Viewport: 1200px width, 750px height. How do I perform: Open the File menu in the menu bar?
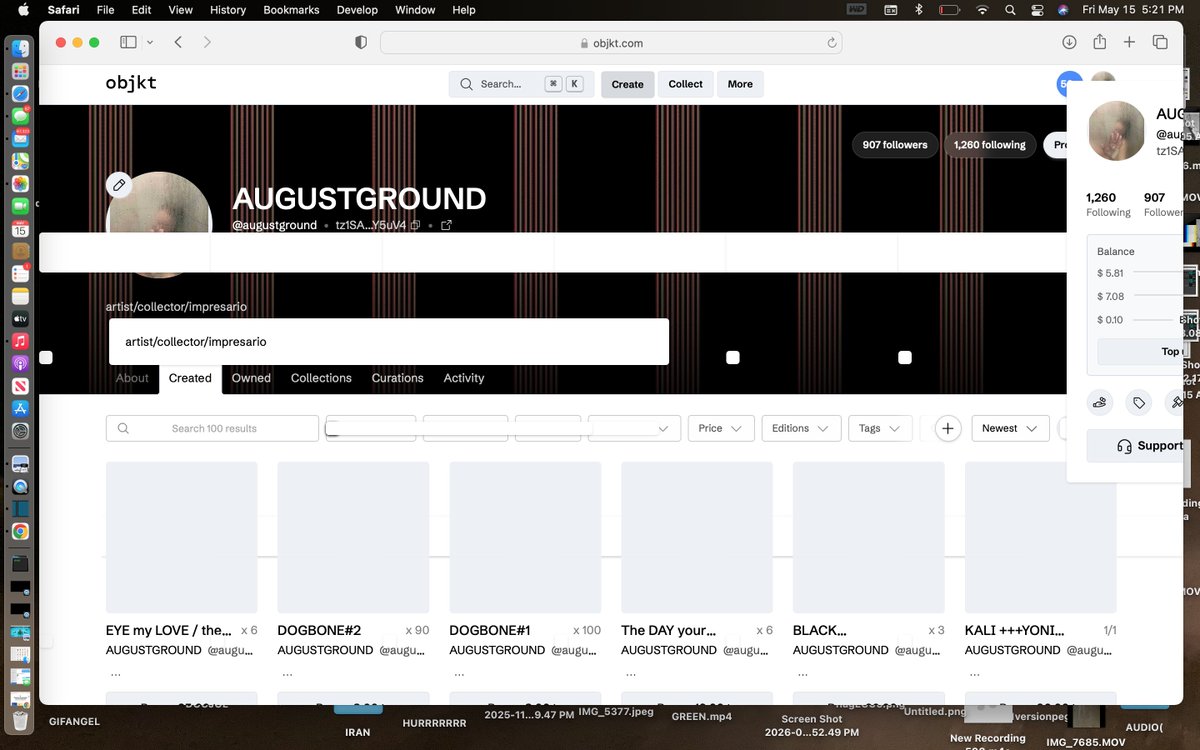pyautogui.click(x=105, y=10)
